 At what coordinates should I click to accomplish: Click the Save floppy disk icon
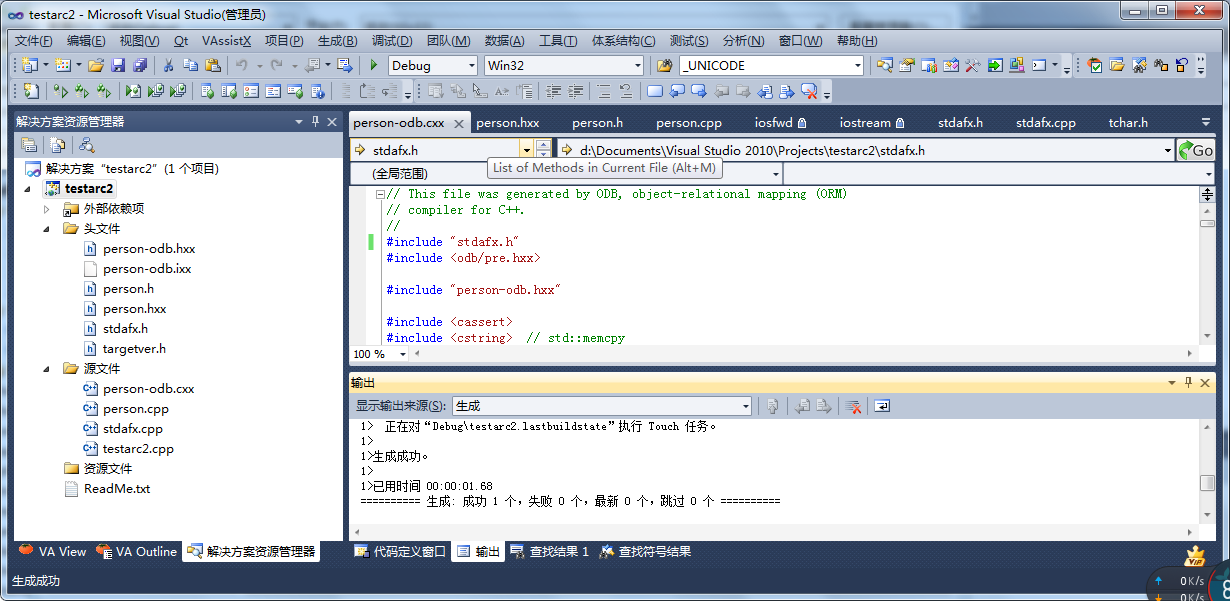click(118, 65)
